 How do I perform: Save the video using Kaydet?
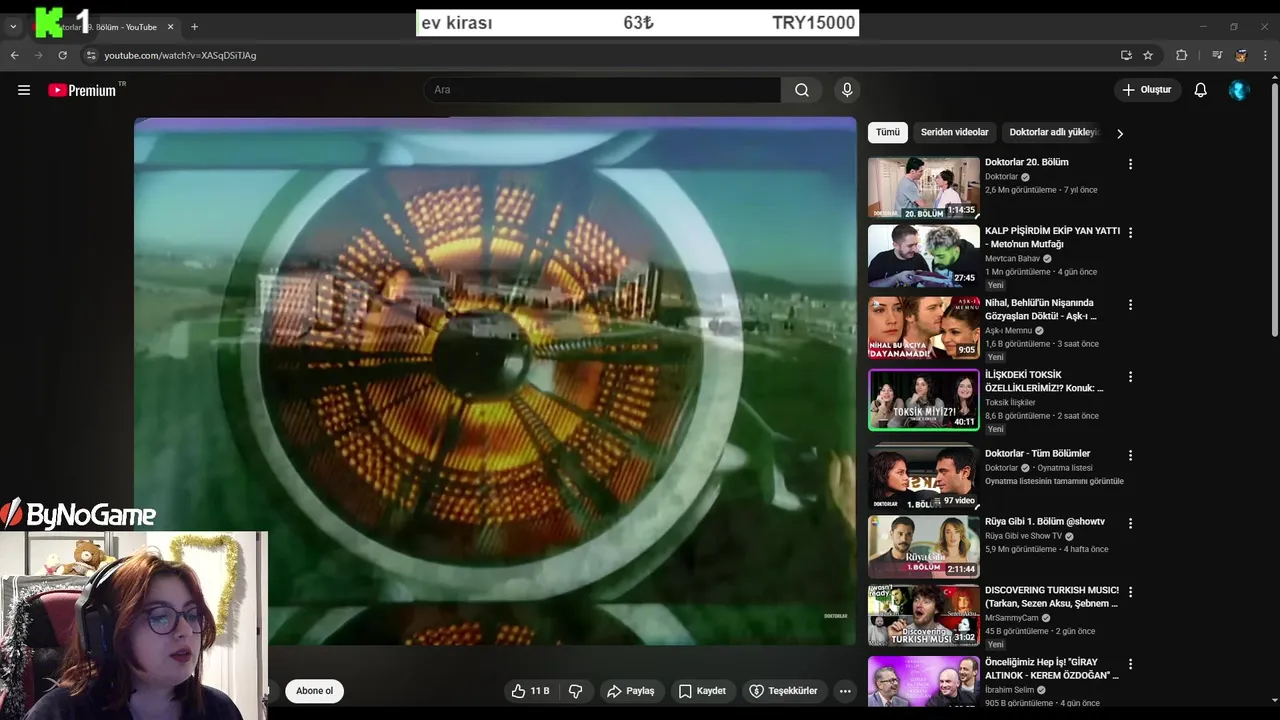(x=702, y=691)
